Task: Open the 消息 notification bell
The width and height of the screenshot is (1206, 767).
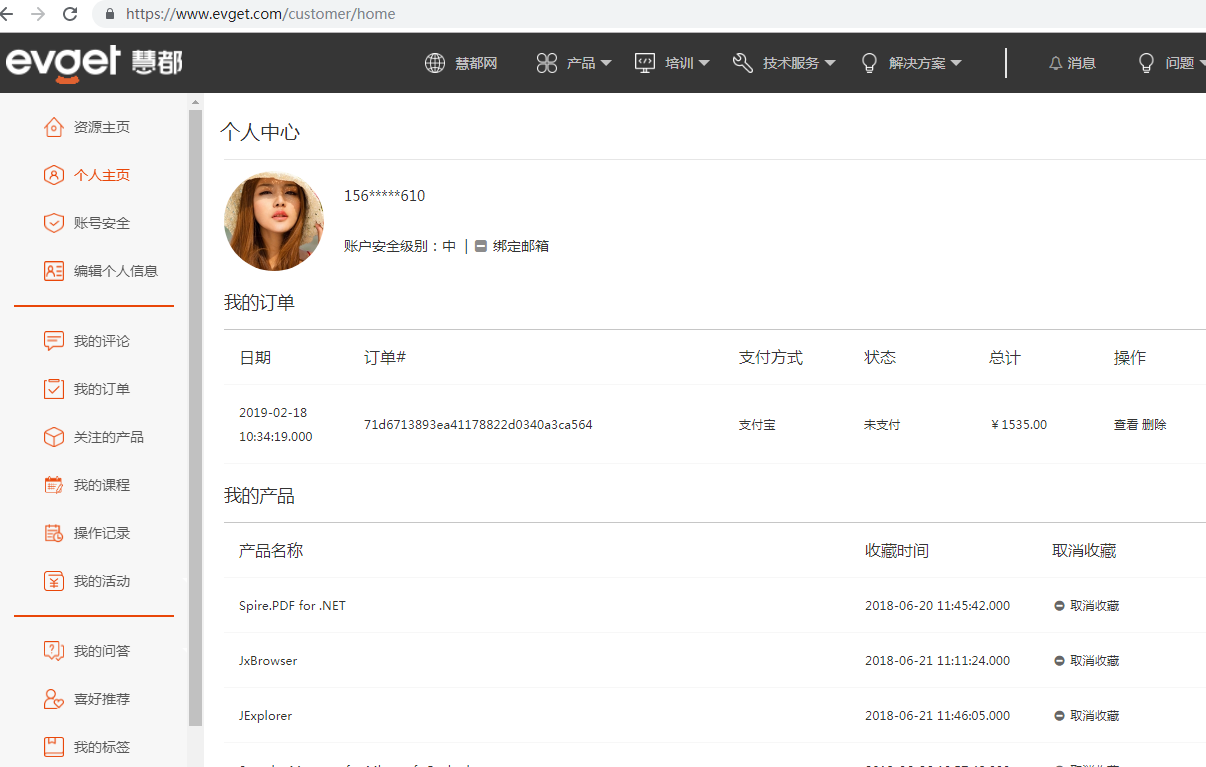Action: click(1072, 62)
